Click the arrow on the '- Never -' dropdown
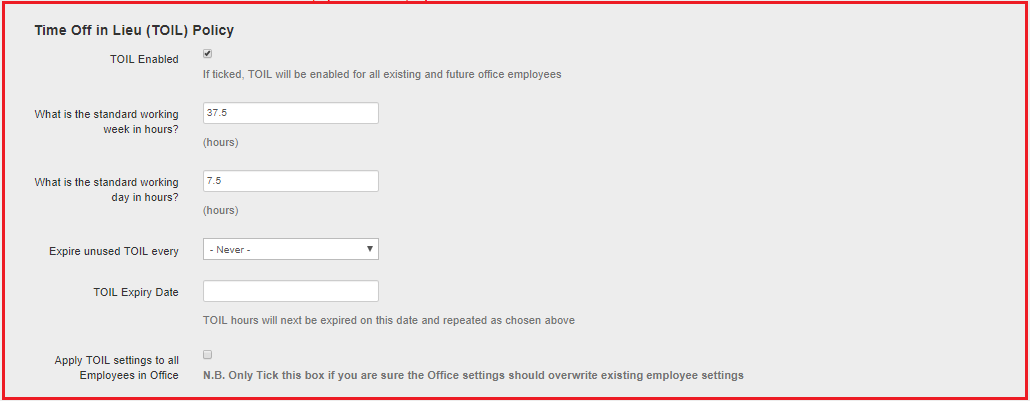 click(x=369, y=249)
